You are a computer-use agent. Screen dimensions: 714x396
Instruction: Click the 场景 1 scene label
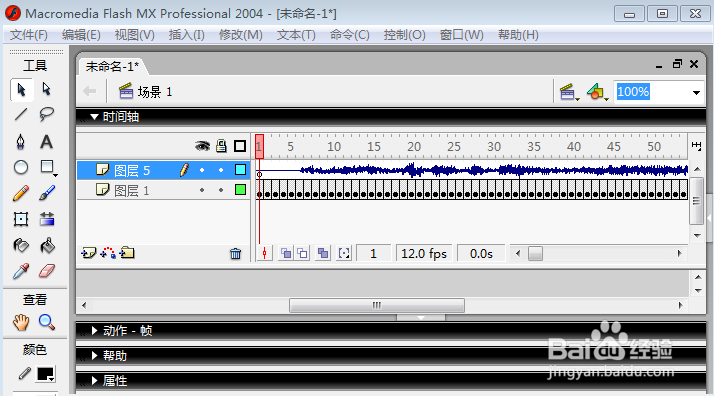(x=155, y=92)
